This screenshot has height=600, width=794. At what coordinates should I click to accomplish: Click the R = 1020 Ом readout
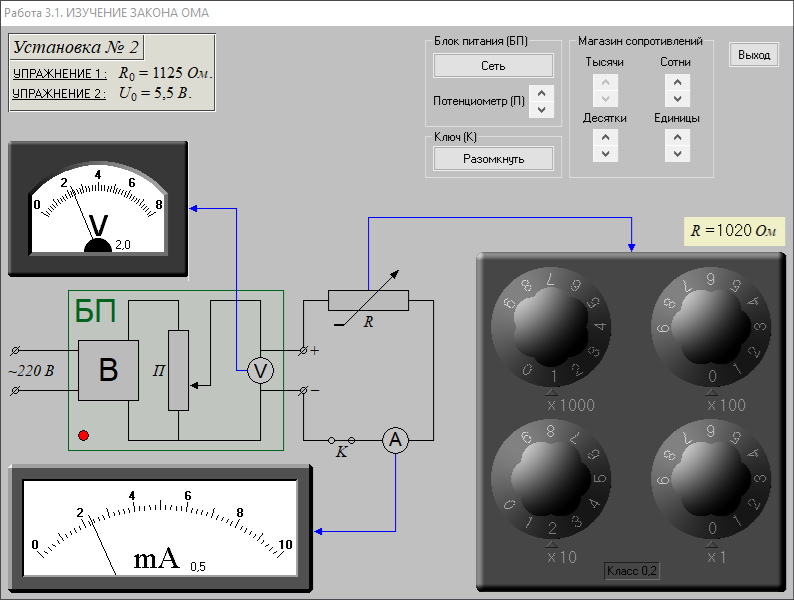click(733, 231)
